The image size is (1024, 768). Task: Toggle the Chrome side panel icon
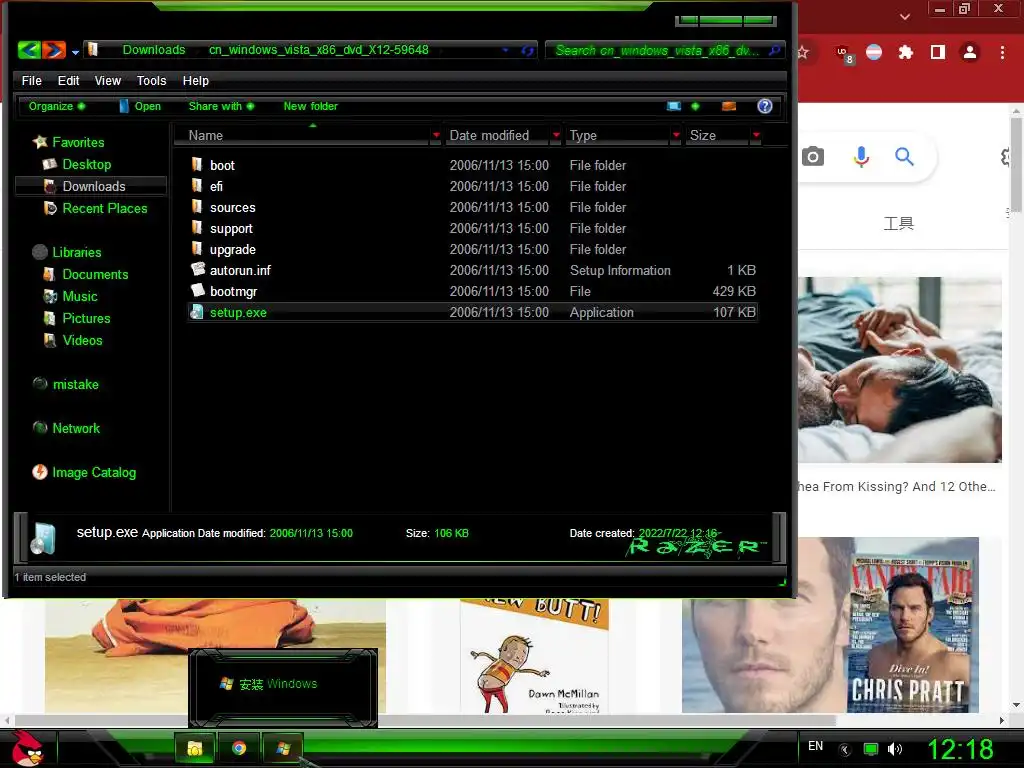pos(938,52)
